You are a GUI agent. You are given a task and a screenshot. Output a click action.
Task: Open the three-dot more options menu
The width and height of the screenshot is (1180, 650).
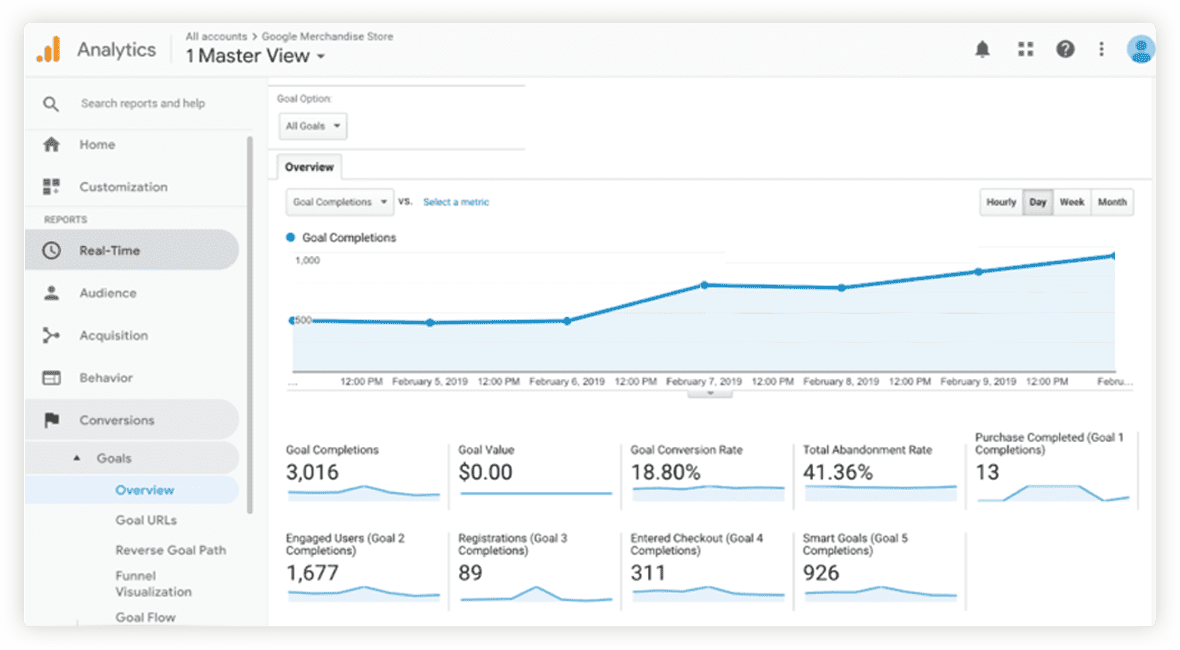pyautogui.click(x=1101, y=49)
